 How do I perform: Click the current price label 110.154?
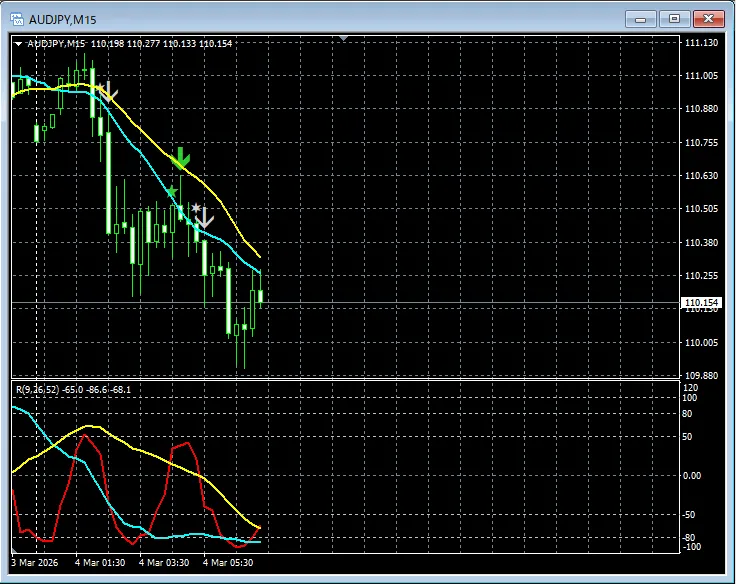(701, 303)
